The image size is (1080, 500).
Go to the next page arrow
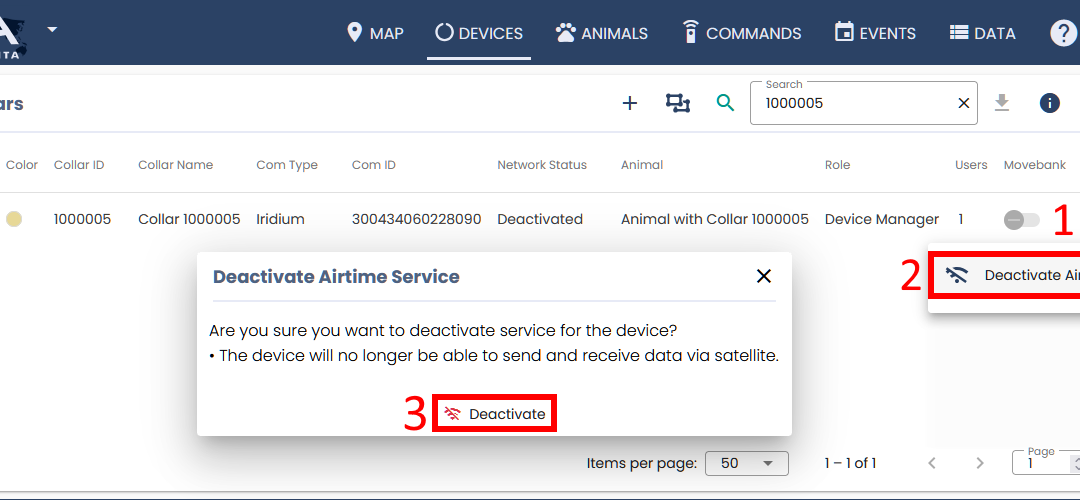(980, 463)
